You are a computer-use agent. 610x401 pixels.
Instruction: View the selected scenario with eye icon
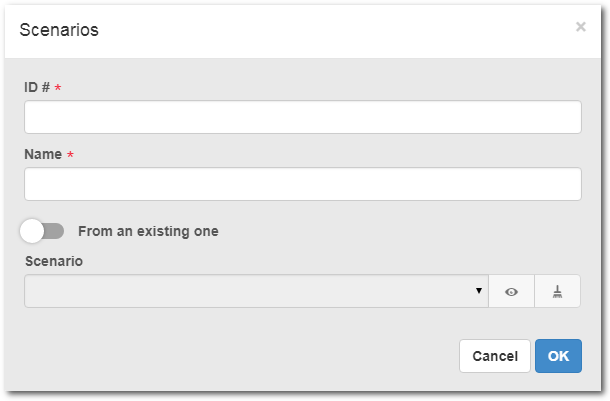(x=511, y=291)
